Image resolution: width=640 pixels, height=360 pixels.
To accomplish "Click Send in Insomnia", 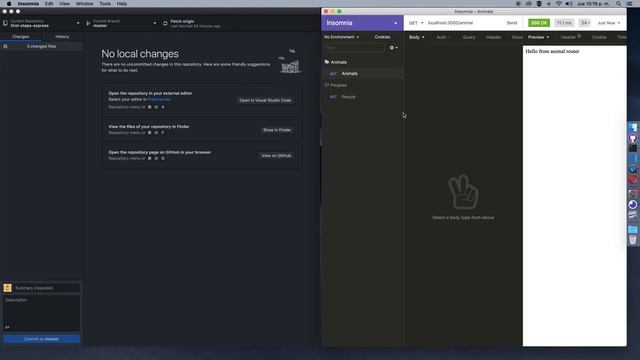I will pyautogui.click(x=512, y=23).
